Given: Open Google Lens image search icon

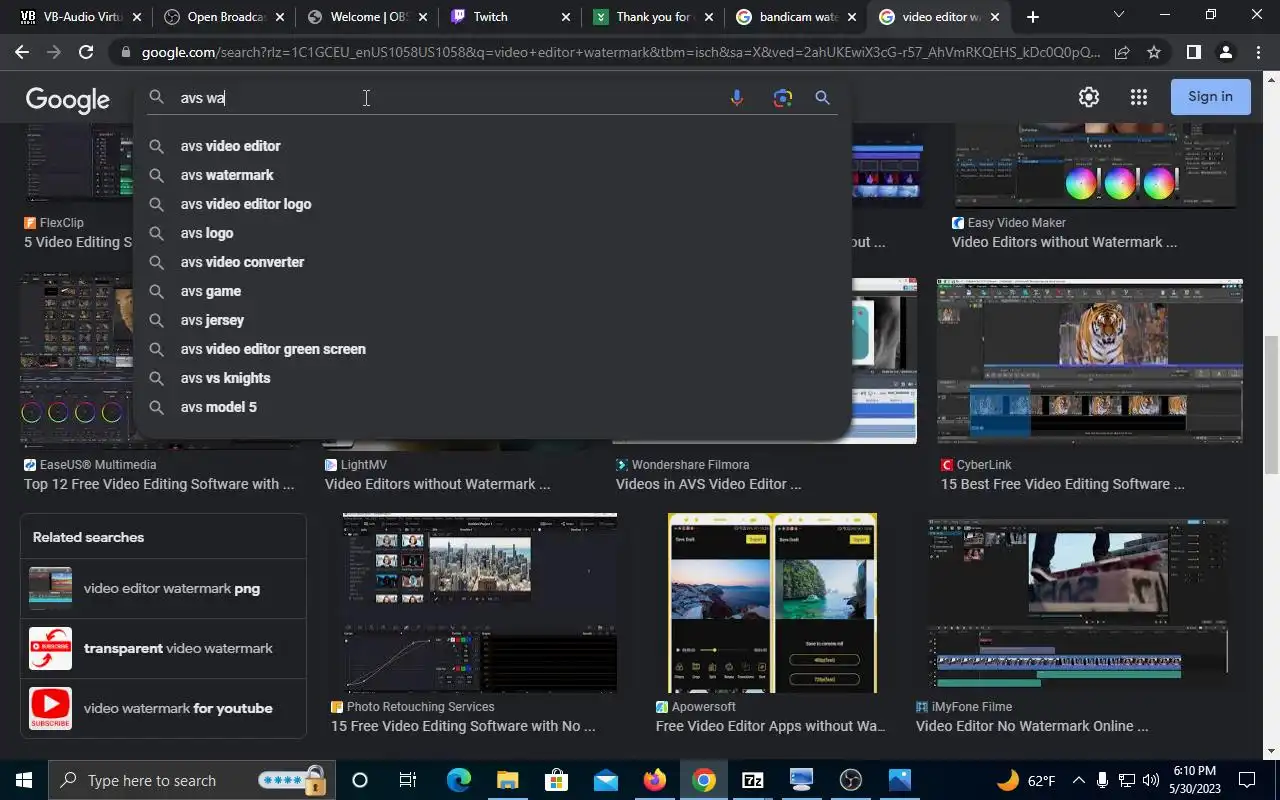Looking at the screenshot, I should (x=782, y=98).
